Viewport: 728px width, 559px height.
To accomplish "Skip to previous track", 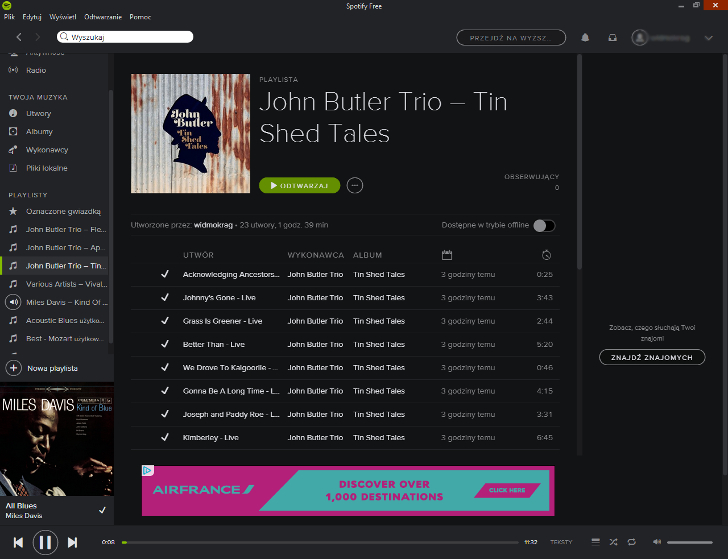I will 18,542.
